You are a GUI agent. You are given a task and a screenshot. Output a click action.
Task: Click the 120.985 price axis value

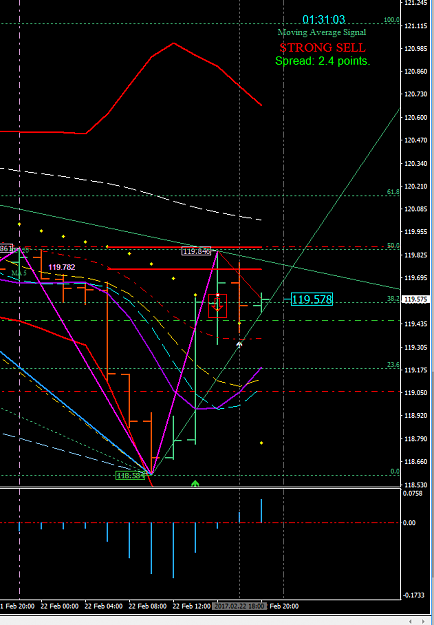point(416,49)
